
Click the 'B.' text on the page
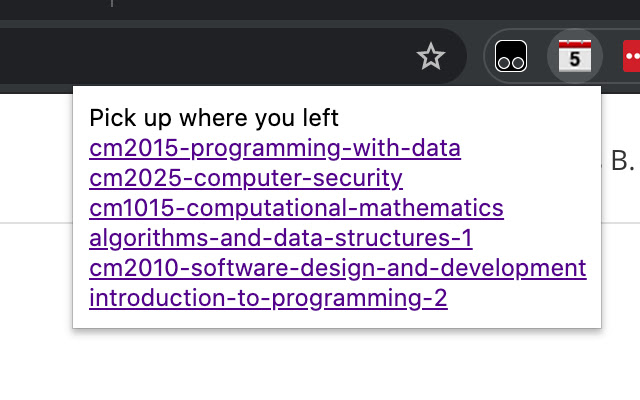point(622,160)
